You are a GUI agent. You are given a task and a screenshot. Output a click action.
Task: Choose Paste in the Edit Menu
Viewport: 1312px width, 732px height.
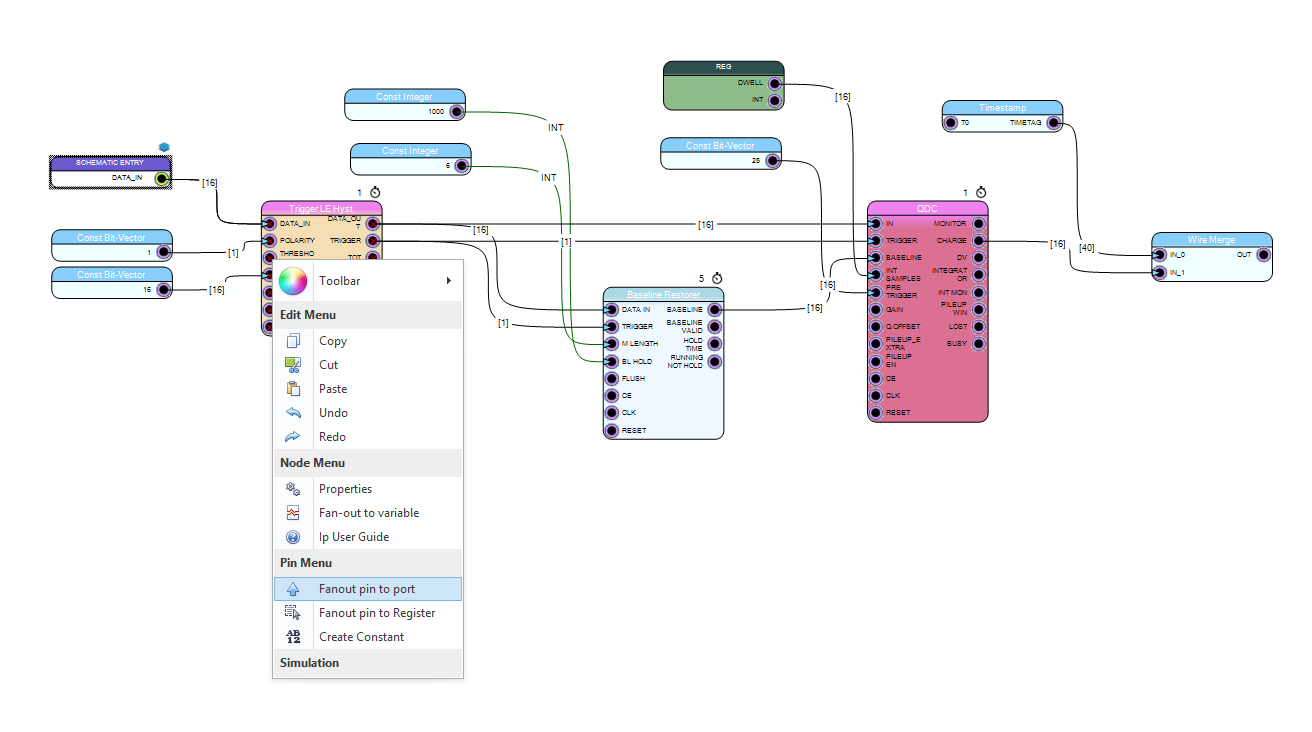point(368,389)
